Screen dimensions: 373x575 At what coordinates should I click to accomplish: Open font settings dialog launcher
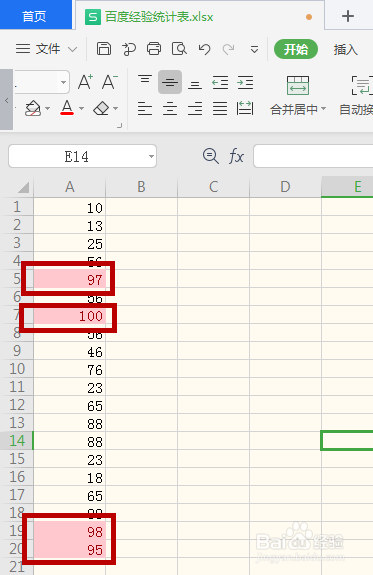pos(119,126)
